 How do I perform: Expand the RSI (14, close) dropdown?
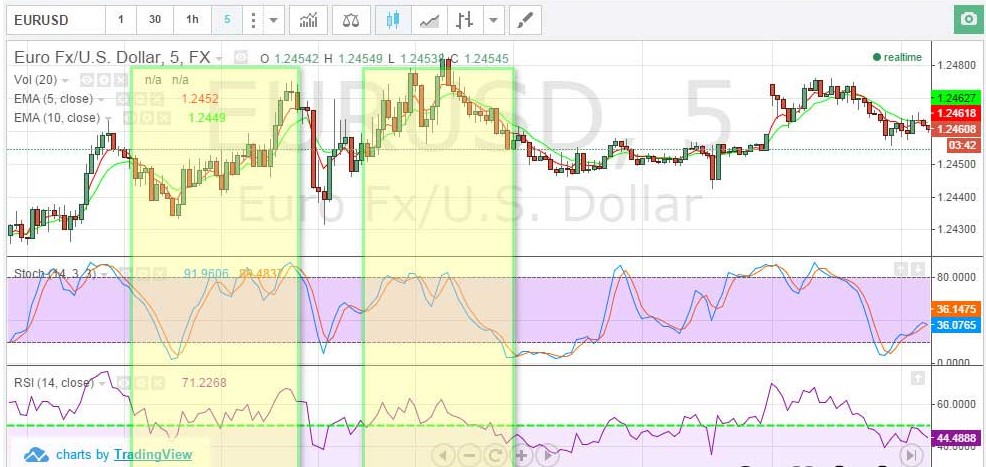(x=104, y=383)
